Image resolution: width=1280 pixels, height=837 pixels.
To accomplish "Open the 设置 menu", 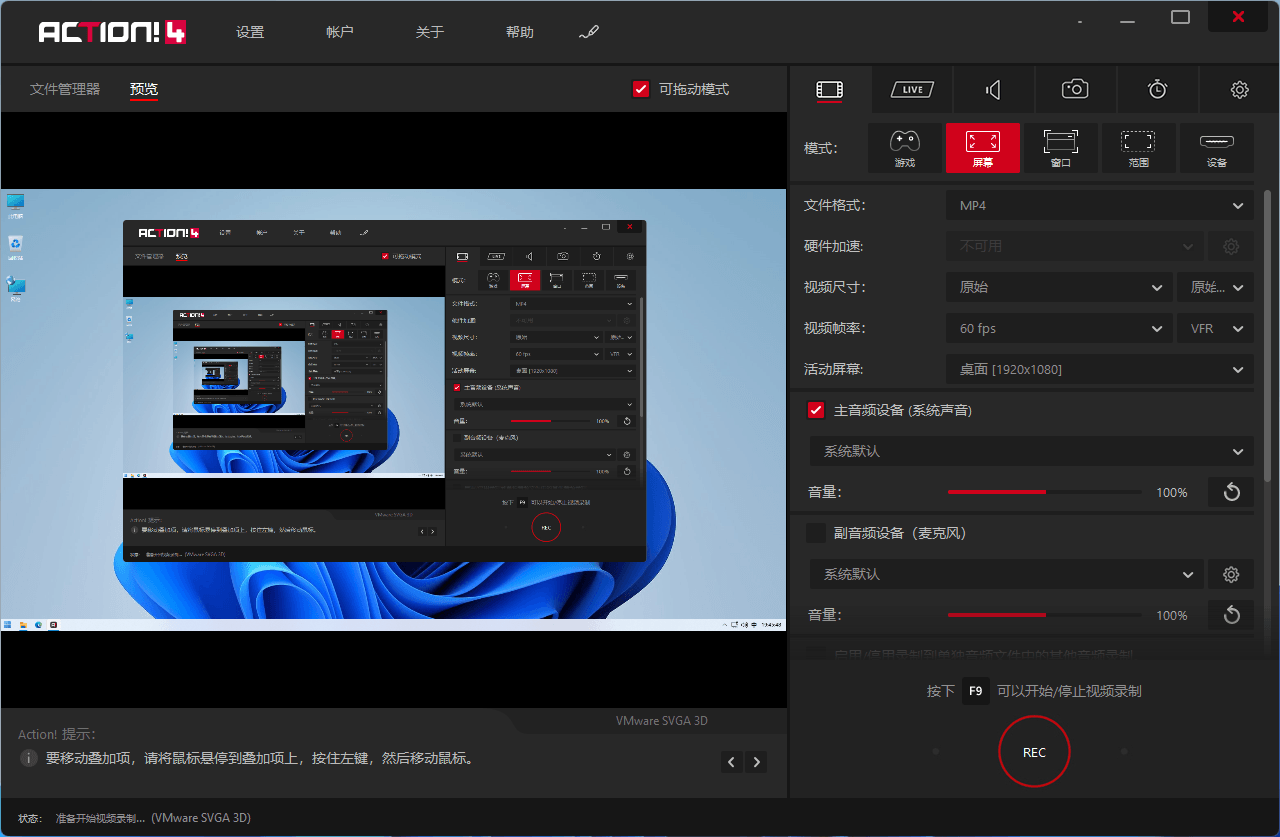I will 250,32.
